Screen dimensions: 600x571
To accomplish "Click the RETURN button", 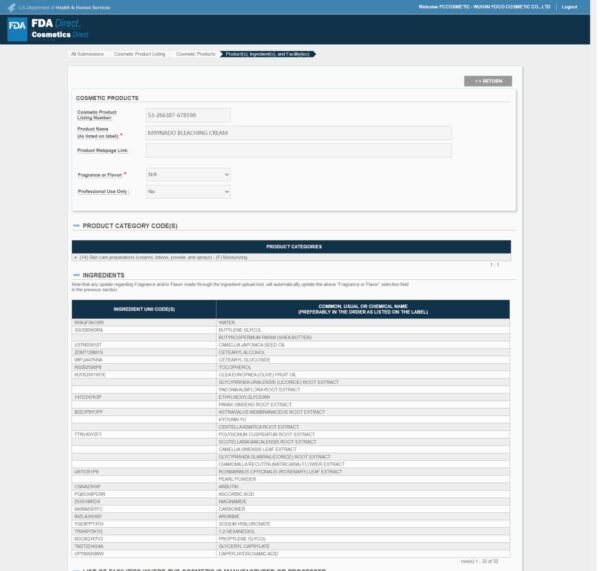I will (x=488, y=80).
